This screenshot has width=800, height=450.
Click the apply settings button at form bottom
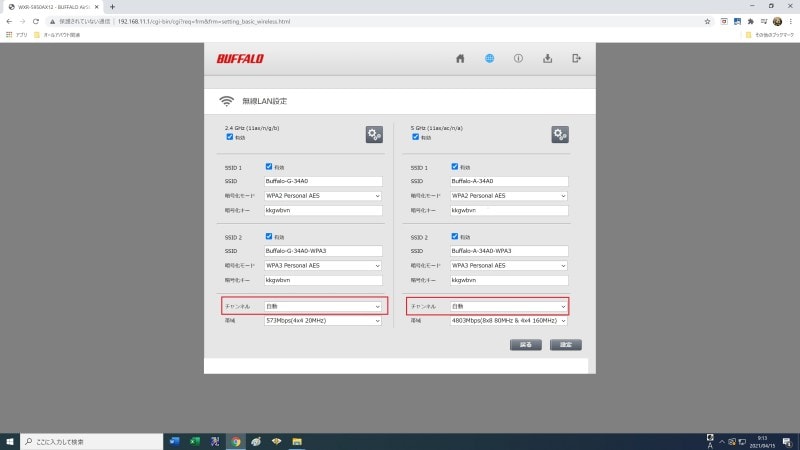pyautogui.click(x=565, y=345)
